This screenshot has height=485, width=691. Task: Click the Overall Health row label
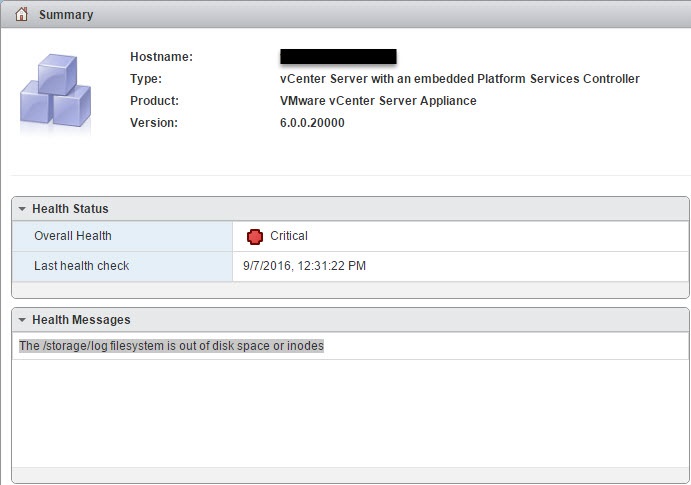[73, 236]
